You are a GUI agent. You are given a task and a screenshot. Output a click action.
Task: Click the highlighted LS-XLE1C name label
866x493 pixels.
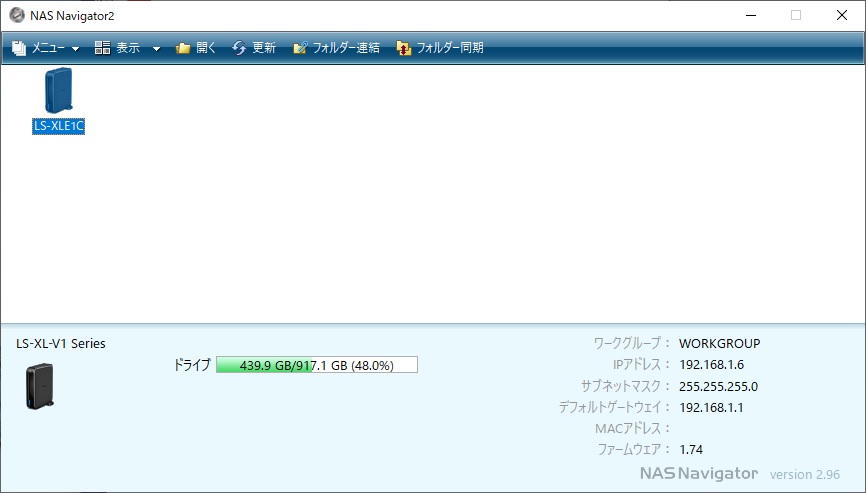click(x=58, y=126)
